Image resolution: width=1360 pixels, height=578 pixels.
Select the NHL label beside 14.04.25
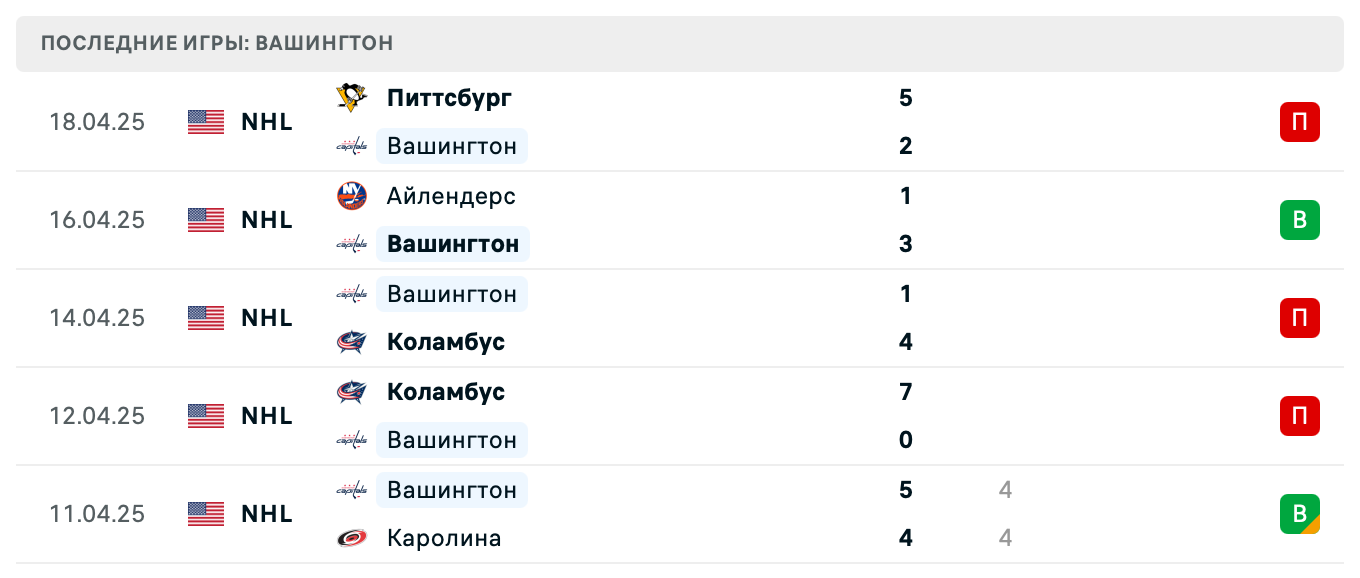click(266, 318)
